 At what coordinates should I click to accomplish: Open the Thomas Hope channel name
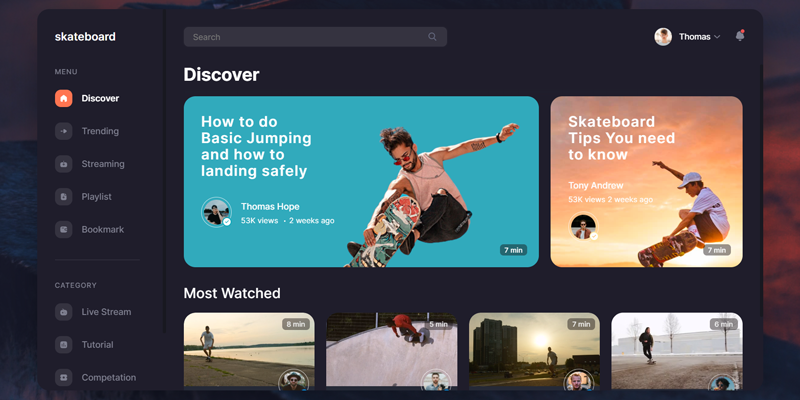pyautogui.click(x=271, y=206)
